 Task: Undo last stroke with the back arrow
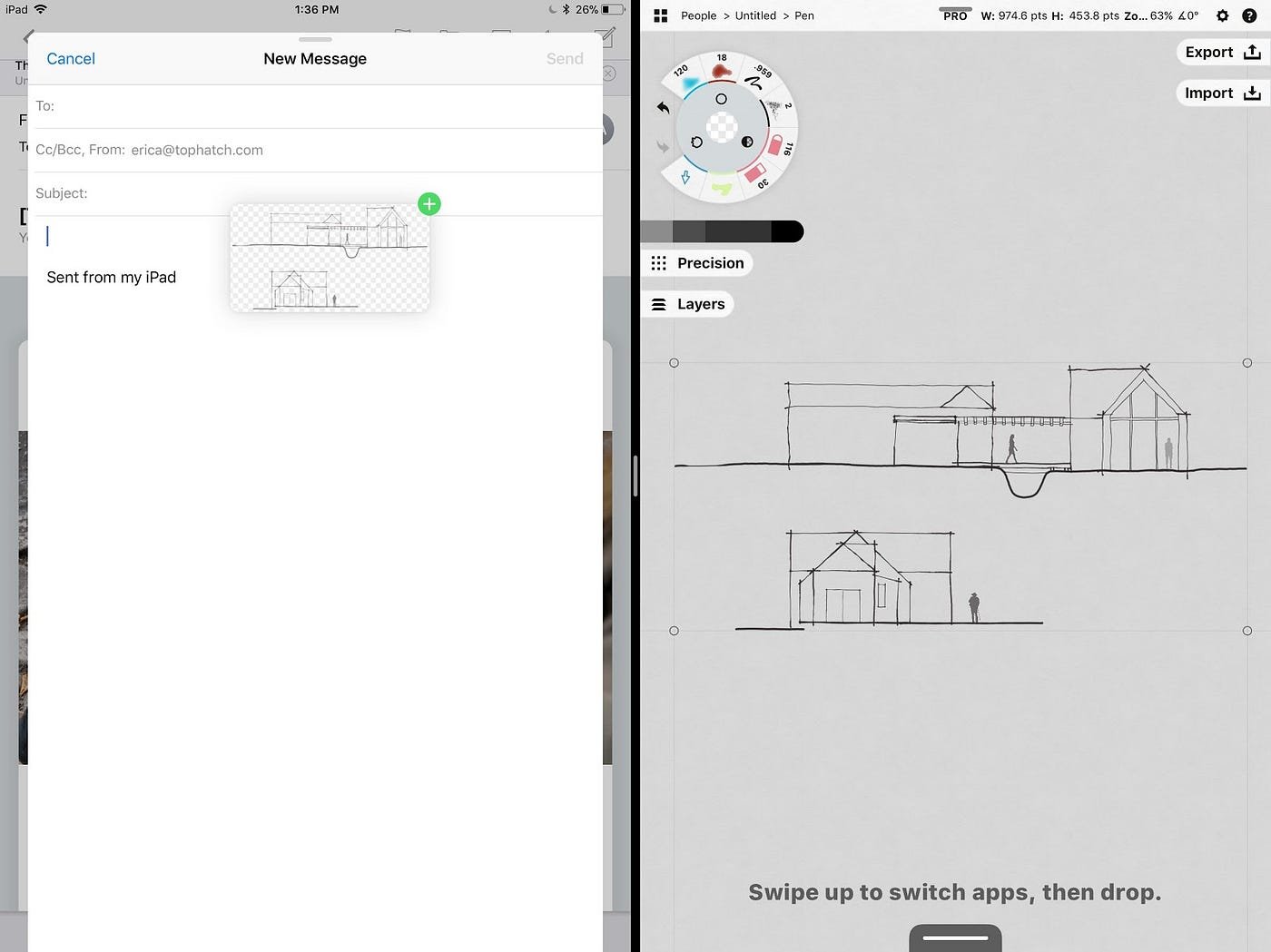(x=663, y=107)
